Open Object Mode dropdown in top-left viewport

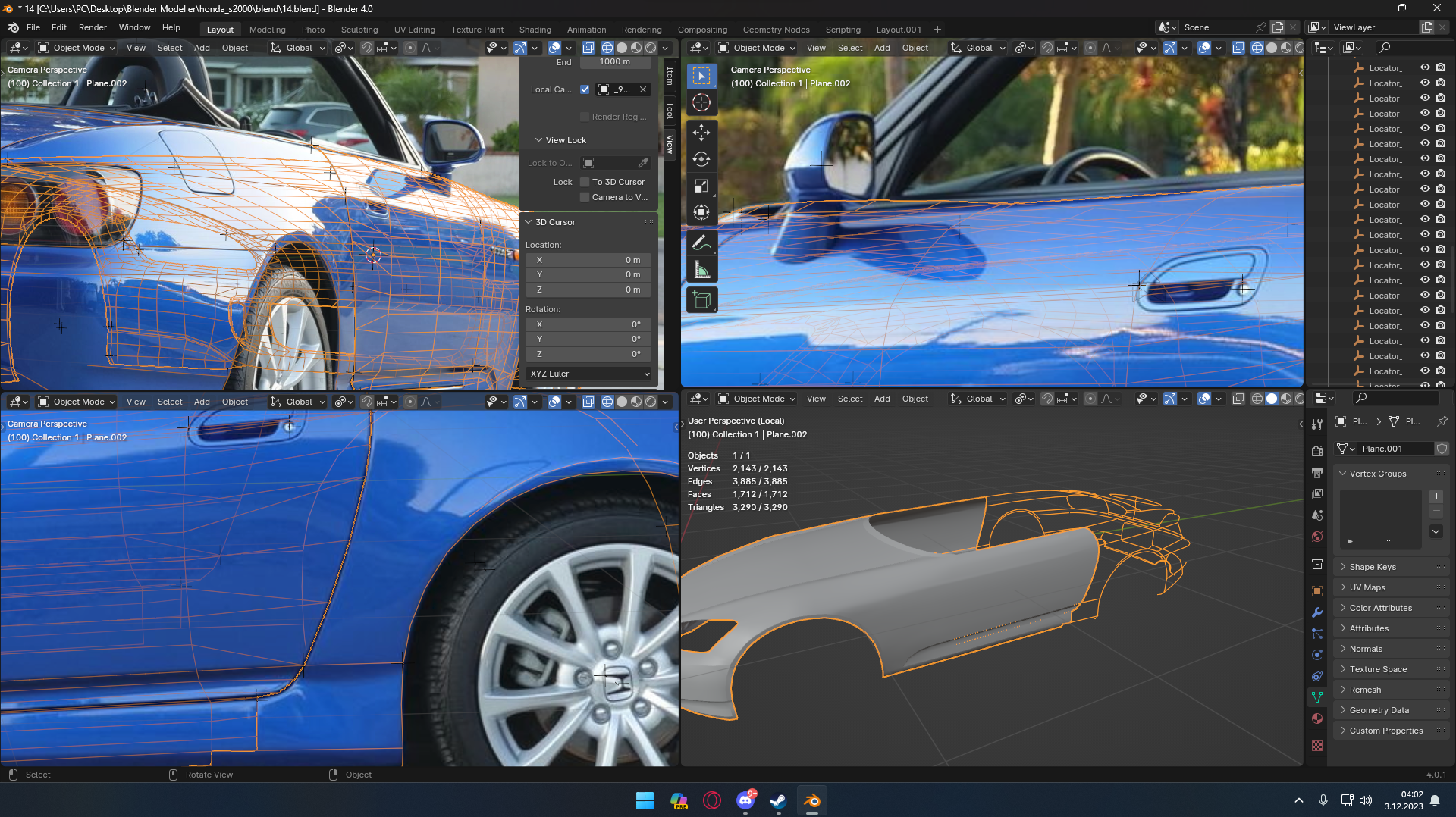77,48
